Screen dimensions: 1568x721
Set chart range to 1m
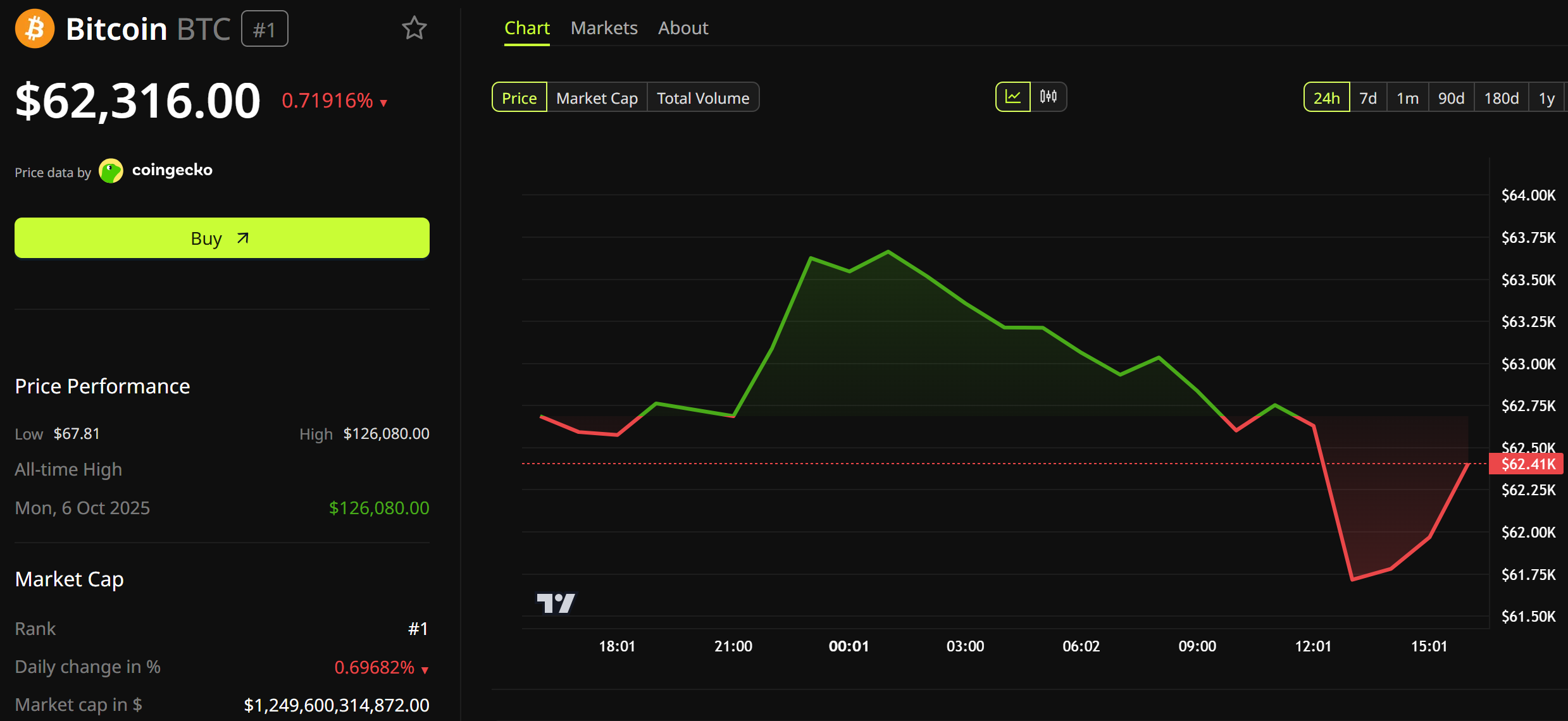(x=1407, y=97)
